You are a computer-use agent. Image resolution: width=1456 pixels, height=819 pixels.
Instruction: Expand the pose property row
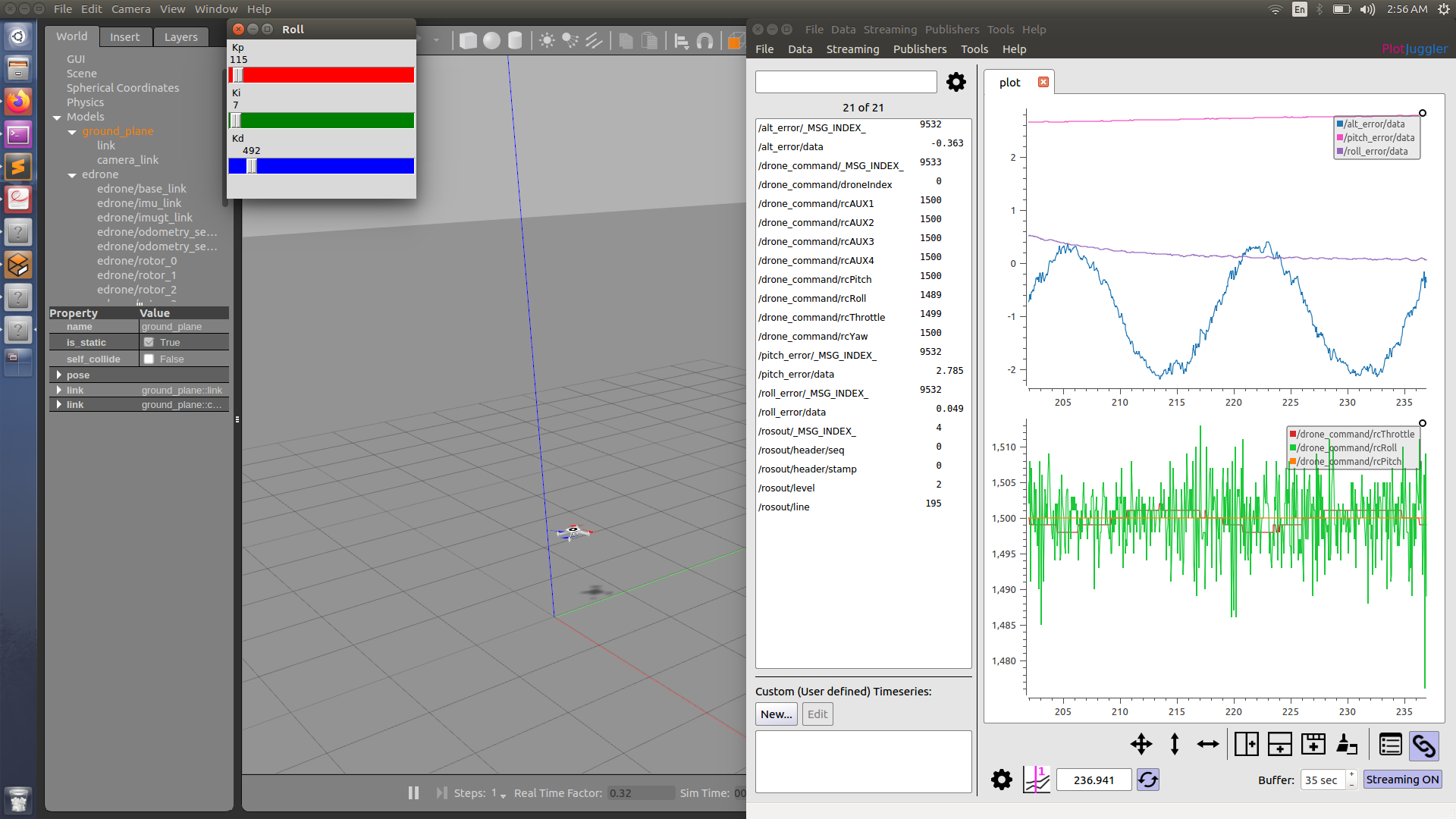(x=59, y=375)
